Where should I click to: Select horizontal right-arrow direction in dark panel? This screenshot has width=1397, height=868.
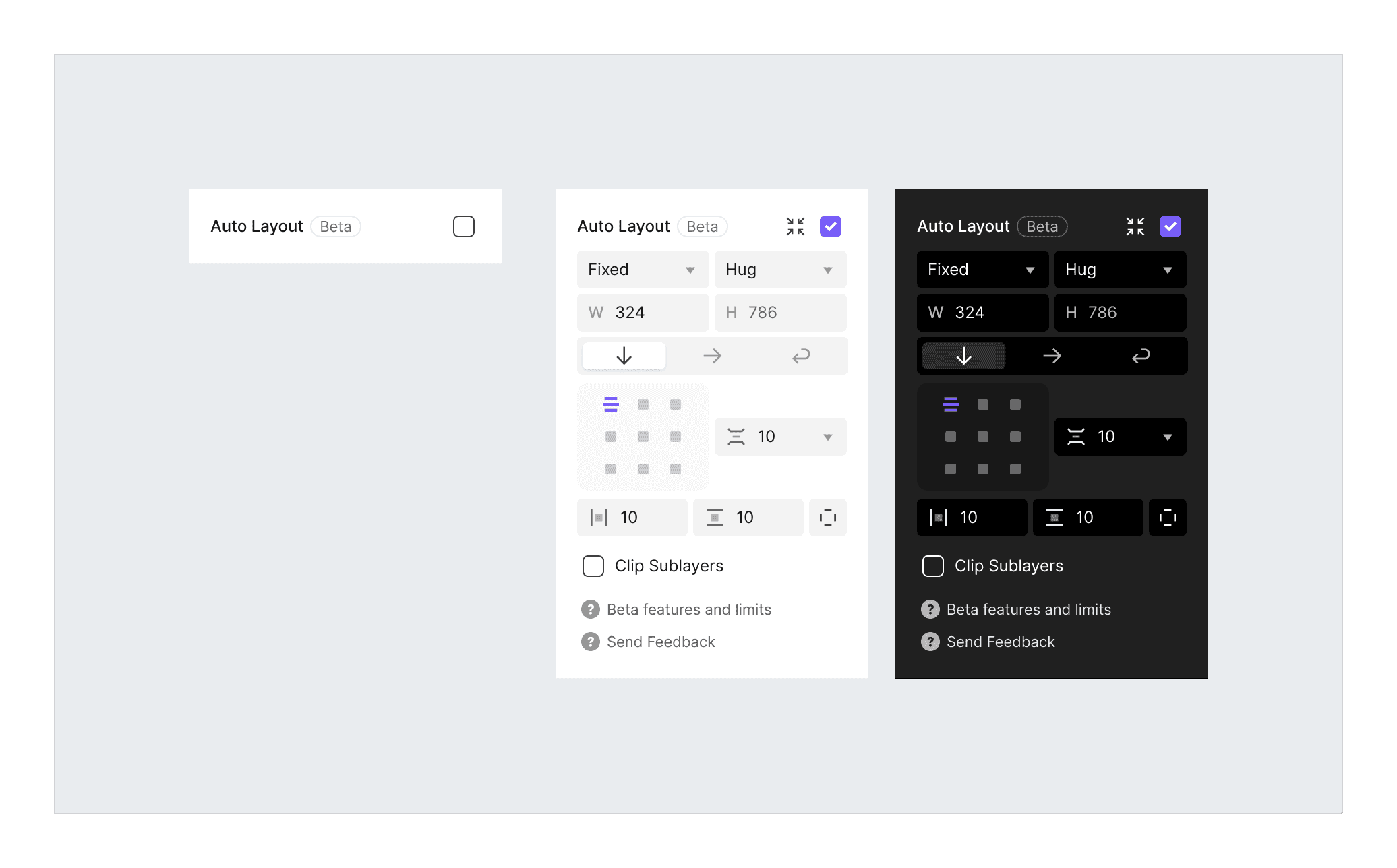pyautogui.click(x=1052, y=356)
